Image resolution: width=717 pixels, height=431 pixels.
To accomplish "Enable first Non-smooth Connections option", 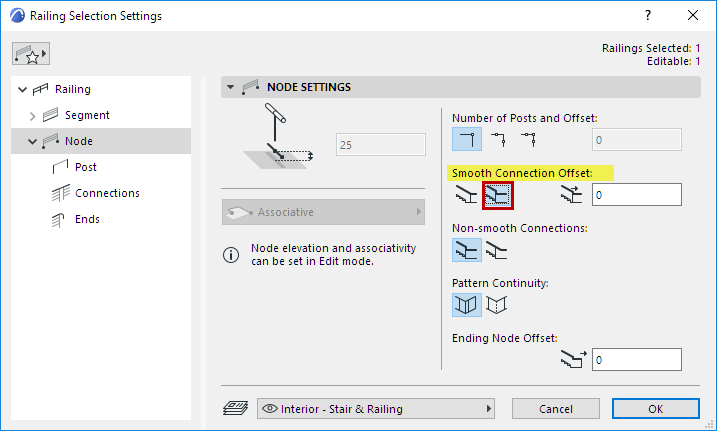I will click(466, 250).
